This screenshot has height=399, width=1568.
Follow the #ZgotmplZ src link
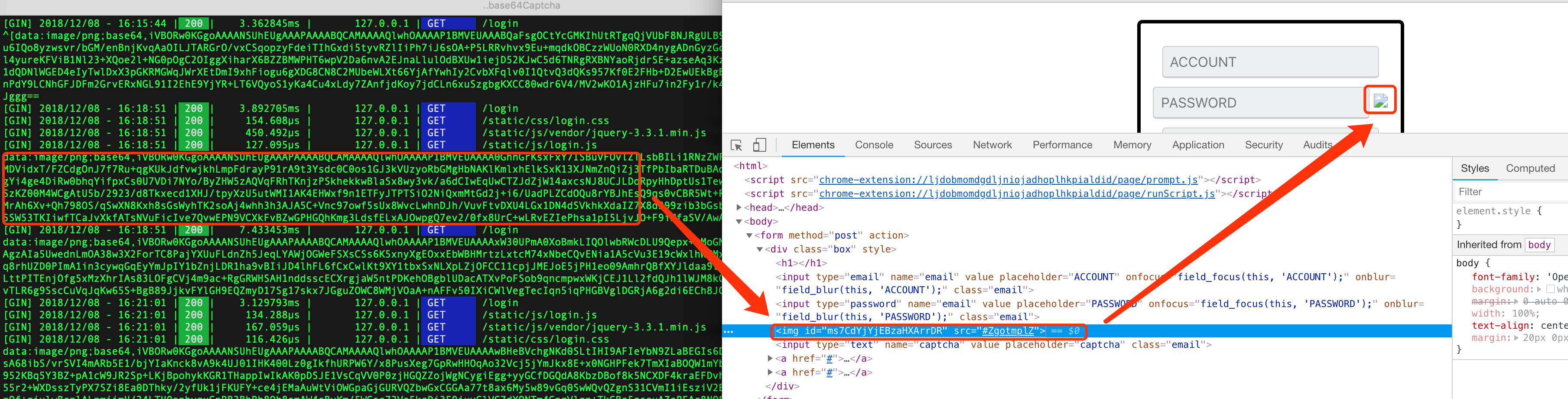pyautogui.click(x=1008, y=331)
